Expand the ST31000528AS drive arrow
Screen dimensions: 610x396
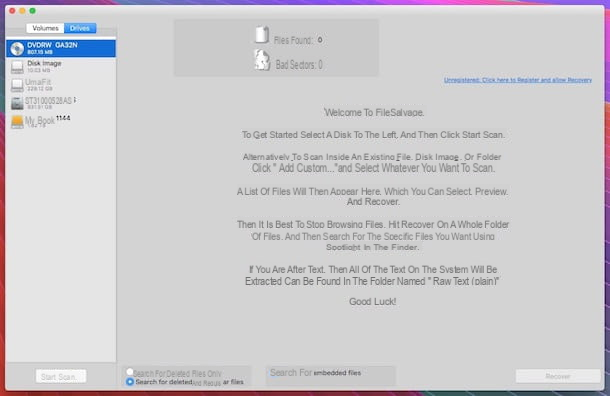tap(75, 100)
